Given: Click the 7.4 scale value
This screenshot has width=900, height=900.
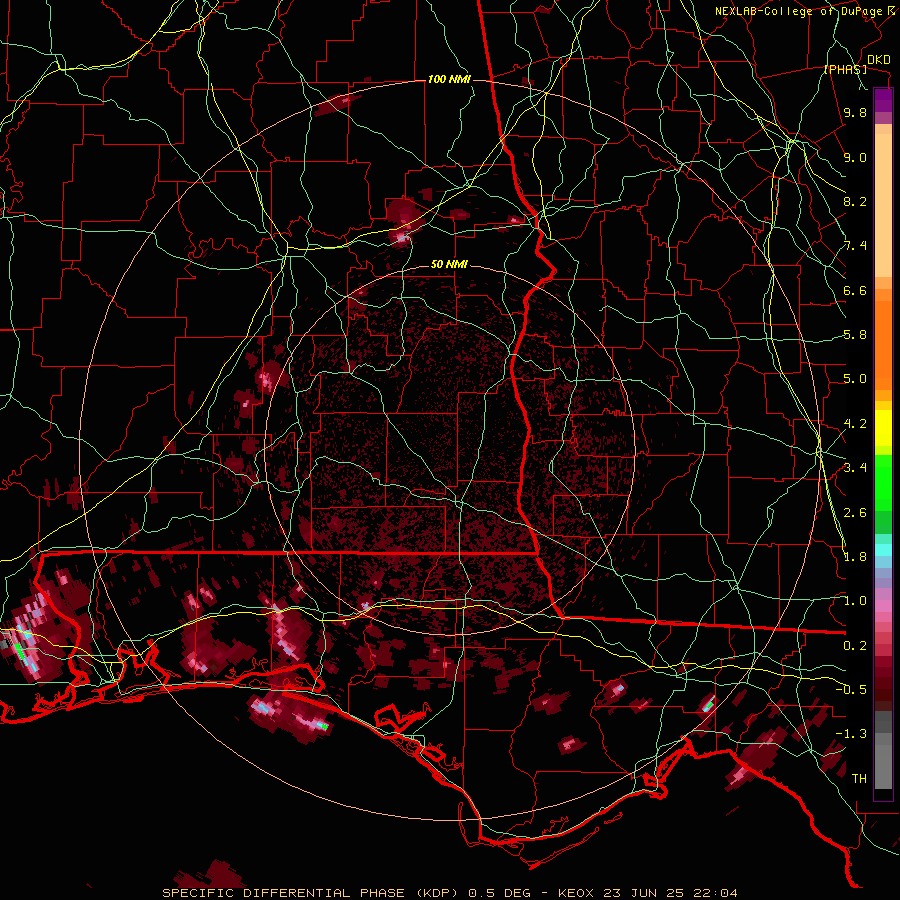Looking at the screenshot, I should click(855, 246).
